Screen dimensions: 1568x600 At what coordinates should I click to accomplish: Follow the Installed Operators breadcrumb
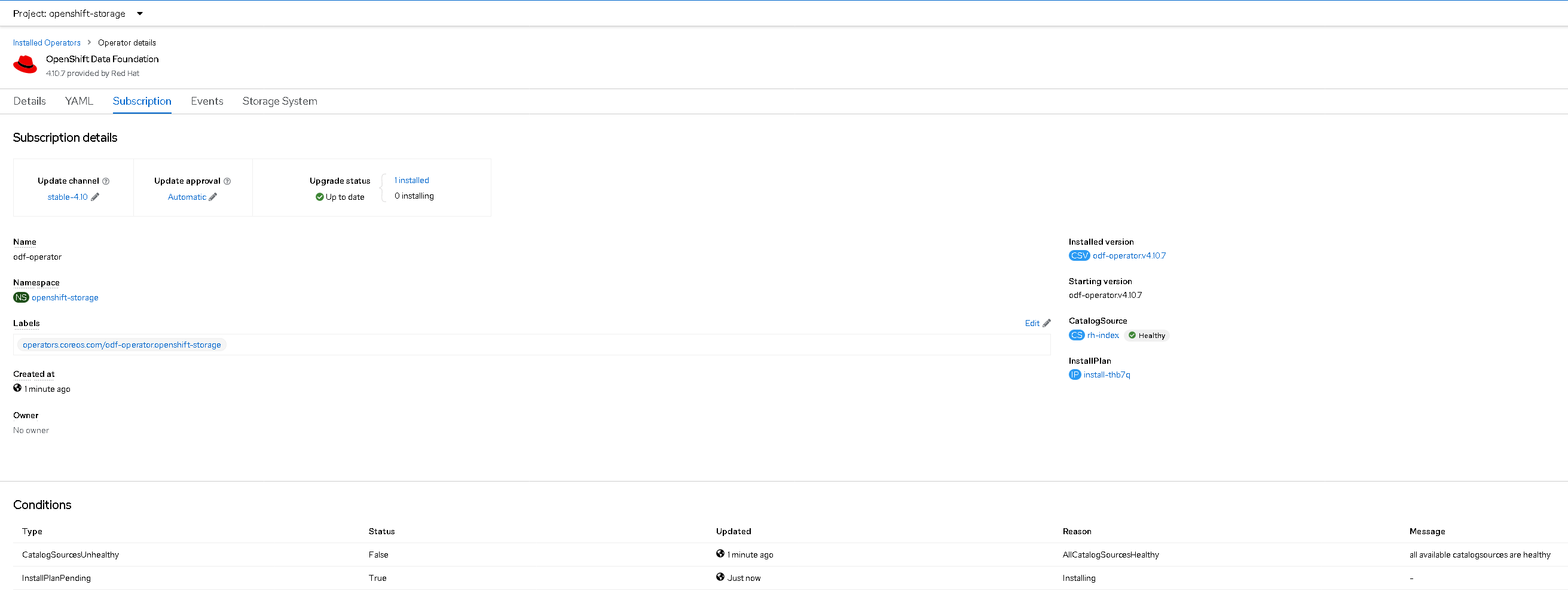46,42
